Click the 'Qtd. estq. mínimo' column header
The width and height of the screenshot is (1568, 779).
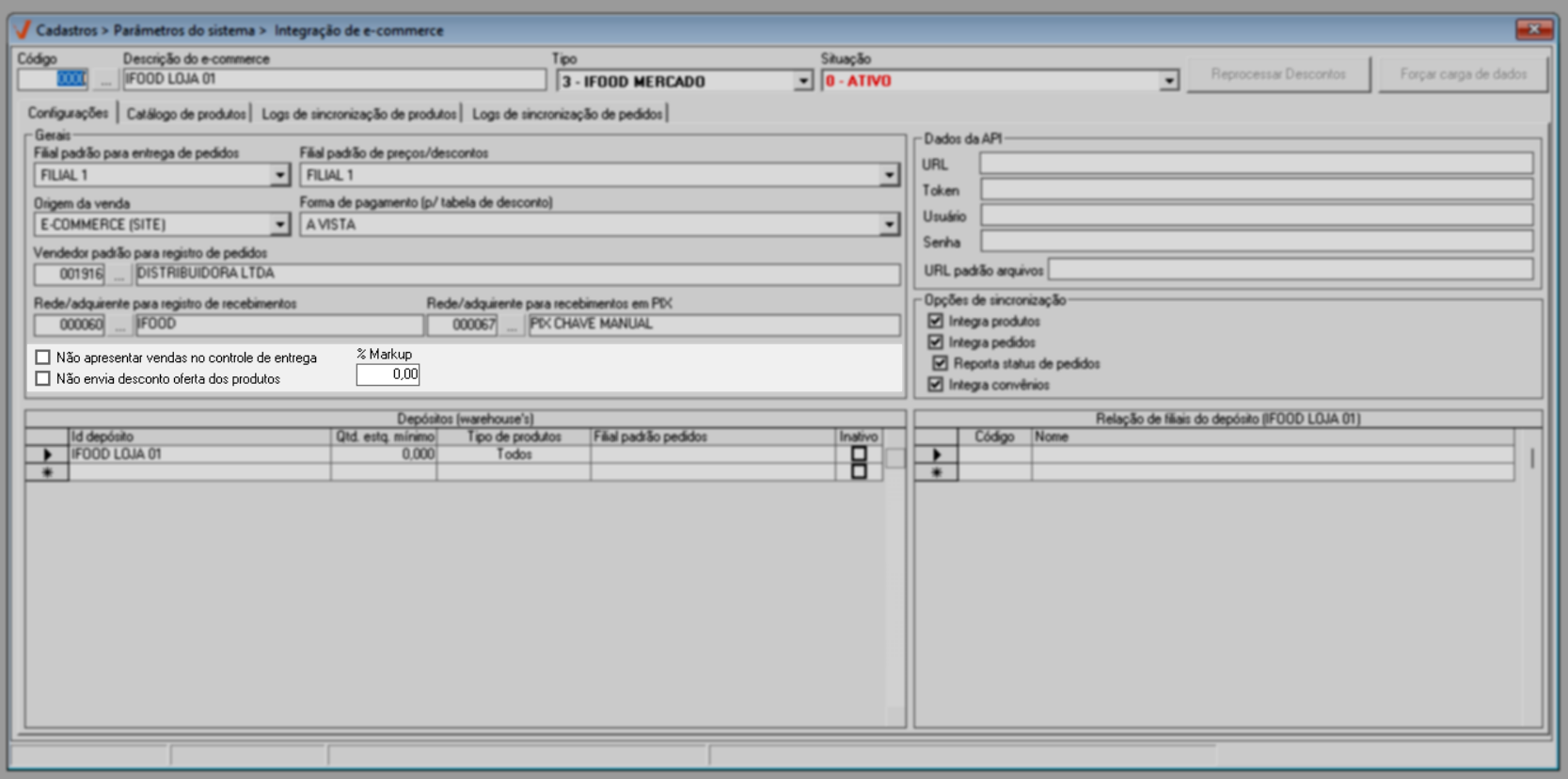[x=384, y=437]
